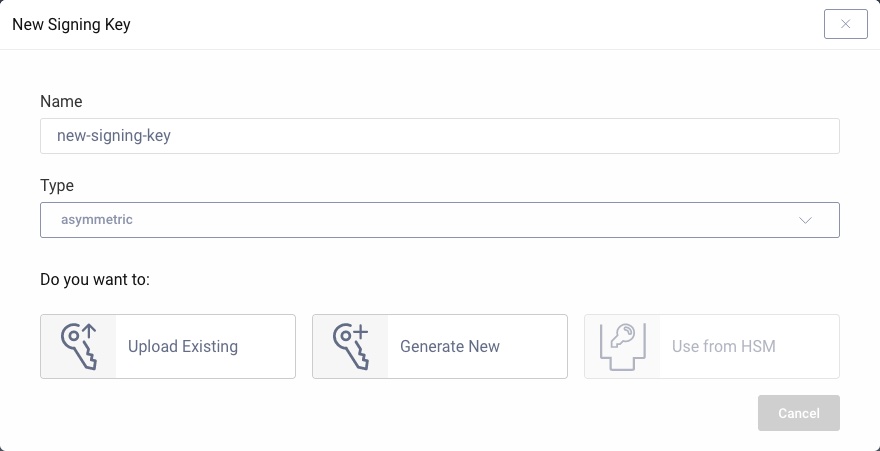This screenshot has height=451, width=880.
Task: Select the Generate New option
Action: 440,346
